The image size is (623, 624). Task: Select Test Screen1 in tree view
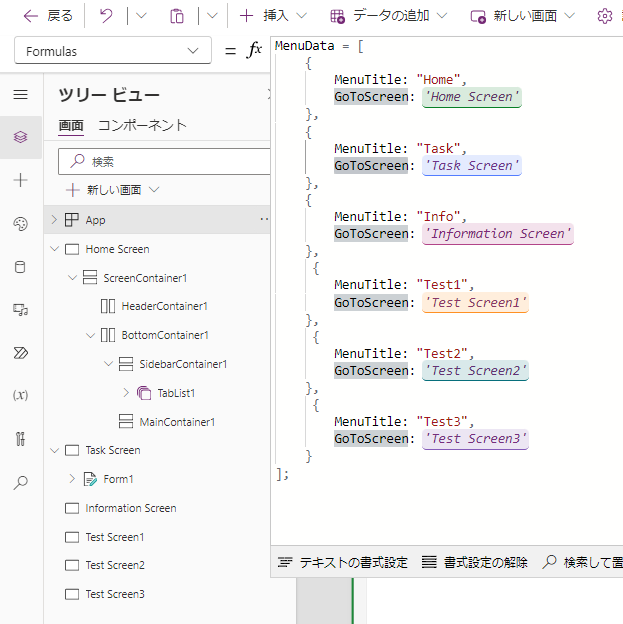[115, 537]
